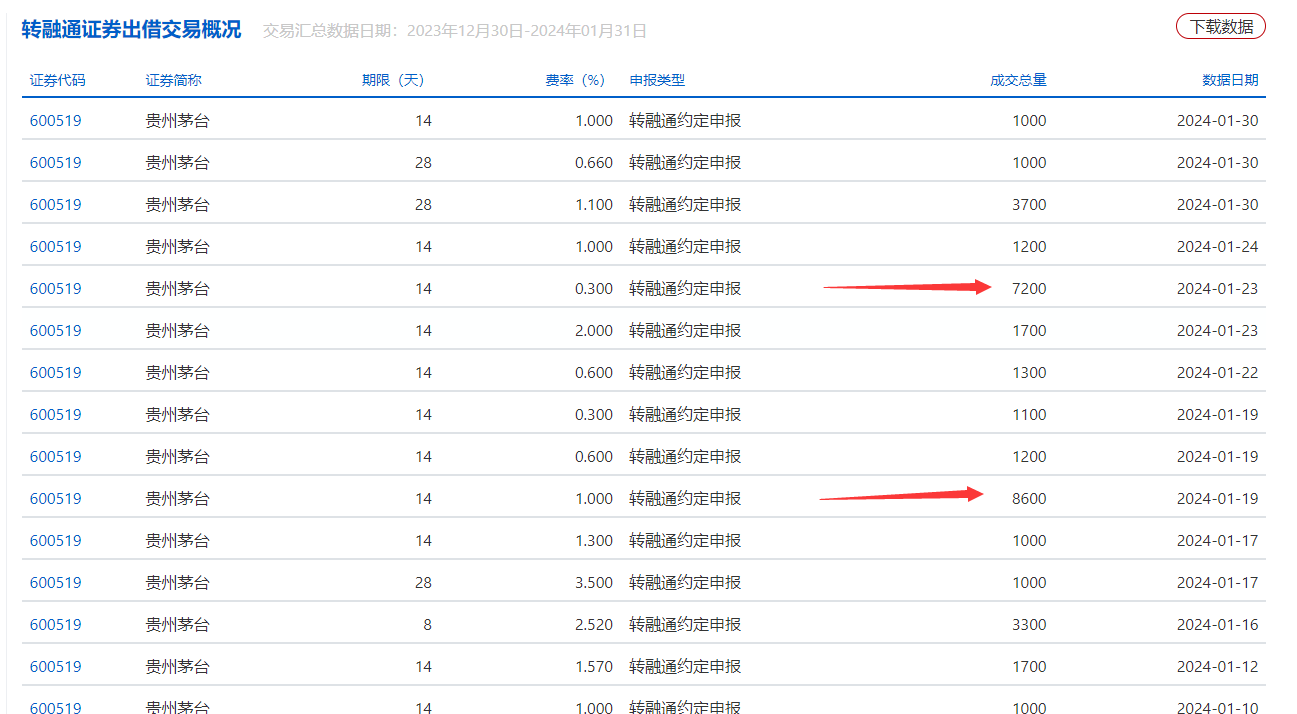The height and width of the screenshot is (714, 1297).
Task: Select the fee rate 0.660
Action: click(x=594, y=163)
